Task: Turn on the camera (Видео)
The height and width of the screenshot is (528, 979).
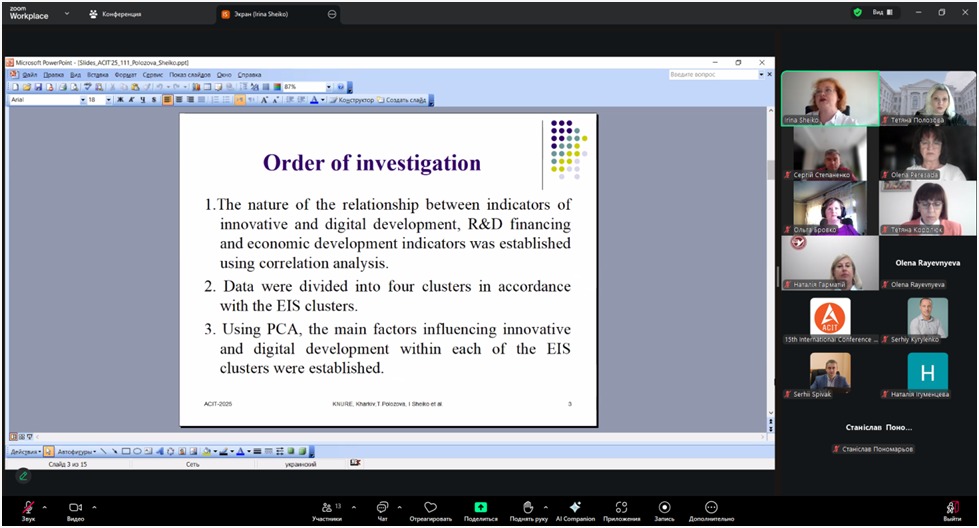Action: (75, 508)
